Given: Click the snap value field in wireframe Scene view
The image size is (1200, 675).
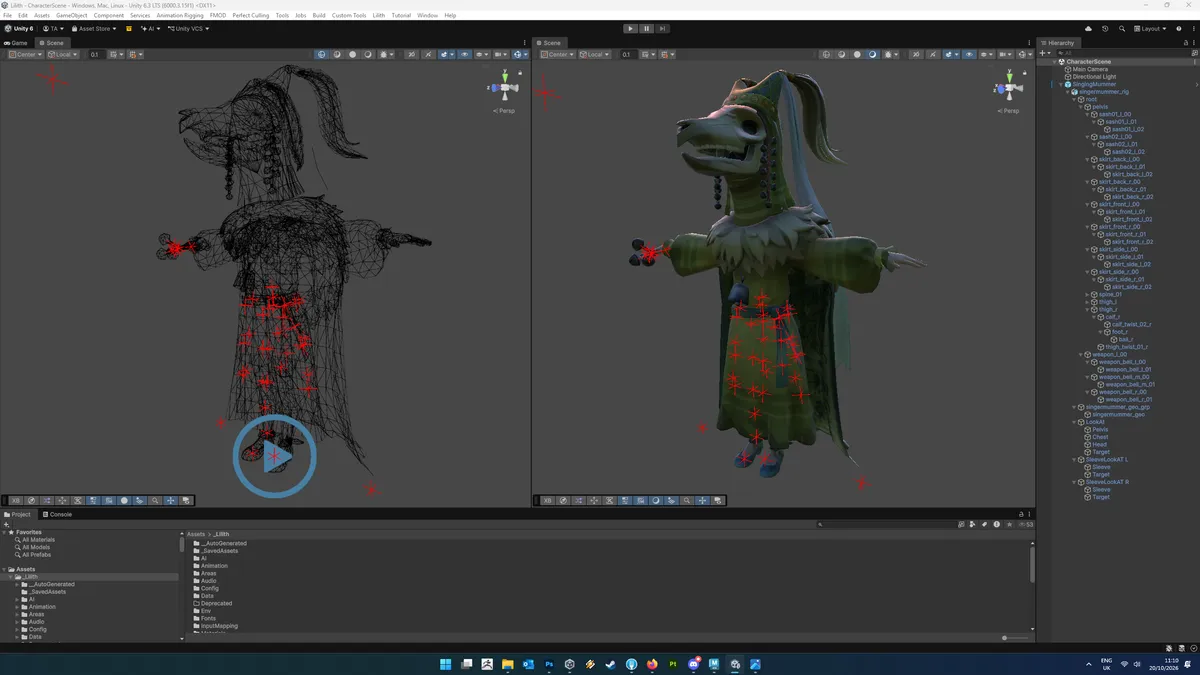Looking at the screenshot, I should point(95,54).
